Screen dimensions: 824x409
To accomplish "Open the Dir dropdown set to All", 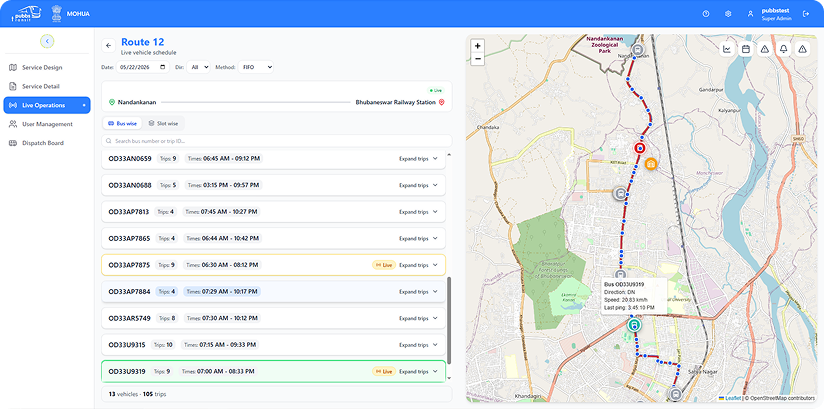I will click(198, 67).
